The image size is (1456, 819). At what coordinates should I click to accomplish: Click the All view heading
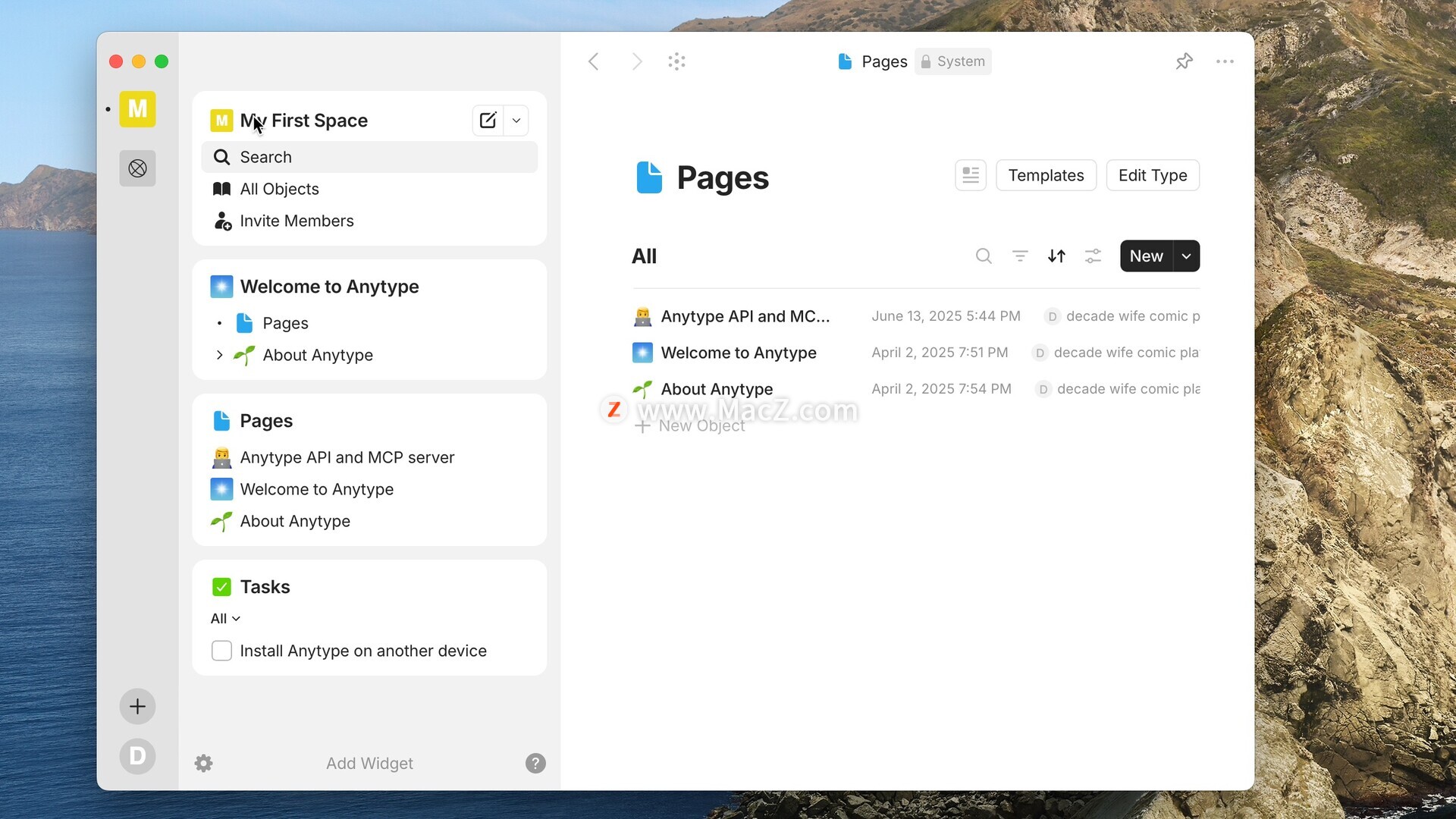(644, 256)
